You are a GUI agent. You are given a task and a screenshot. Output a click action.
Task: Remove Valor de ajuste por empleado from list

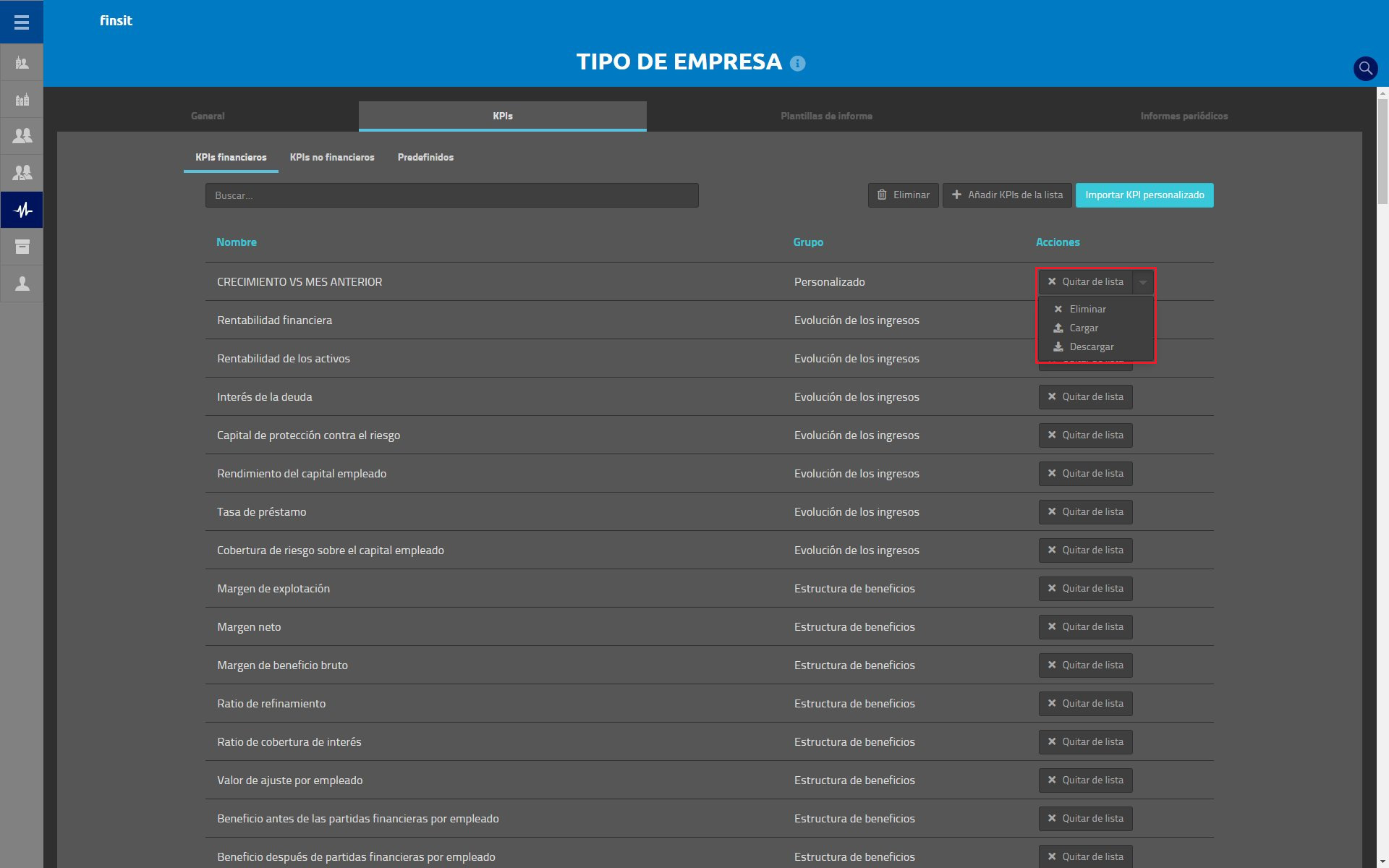point(1086,780)
